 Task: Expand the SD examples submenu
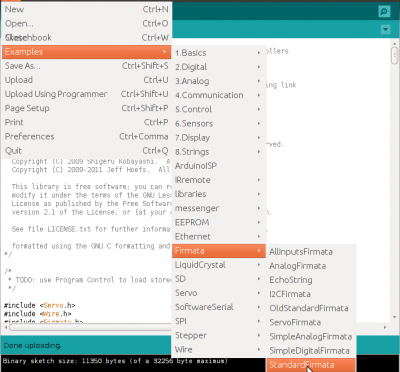219,279
